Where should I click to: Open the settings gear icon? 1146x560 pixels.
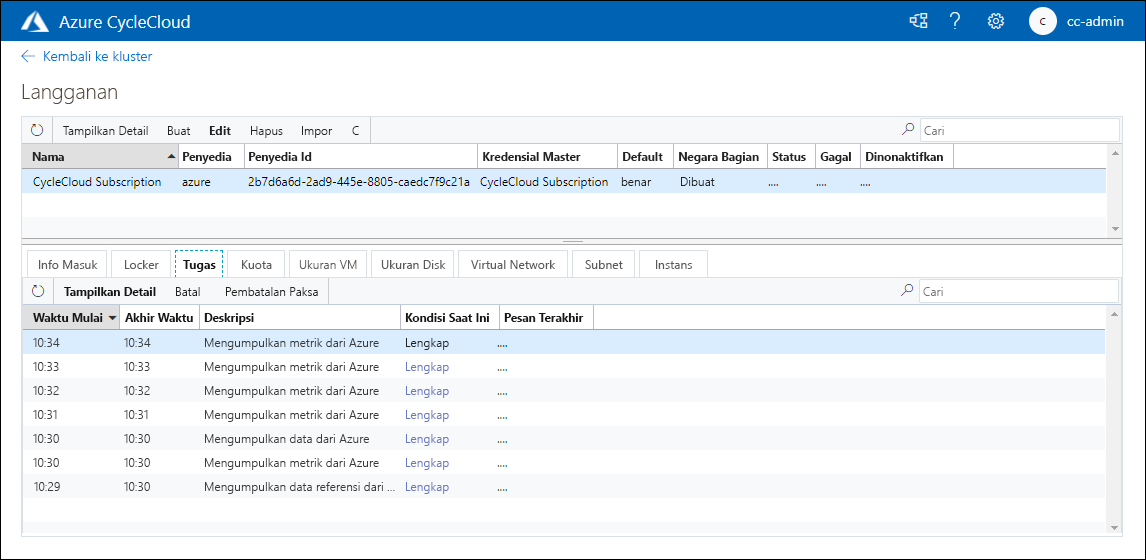tap(995, 21)
